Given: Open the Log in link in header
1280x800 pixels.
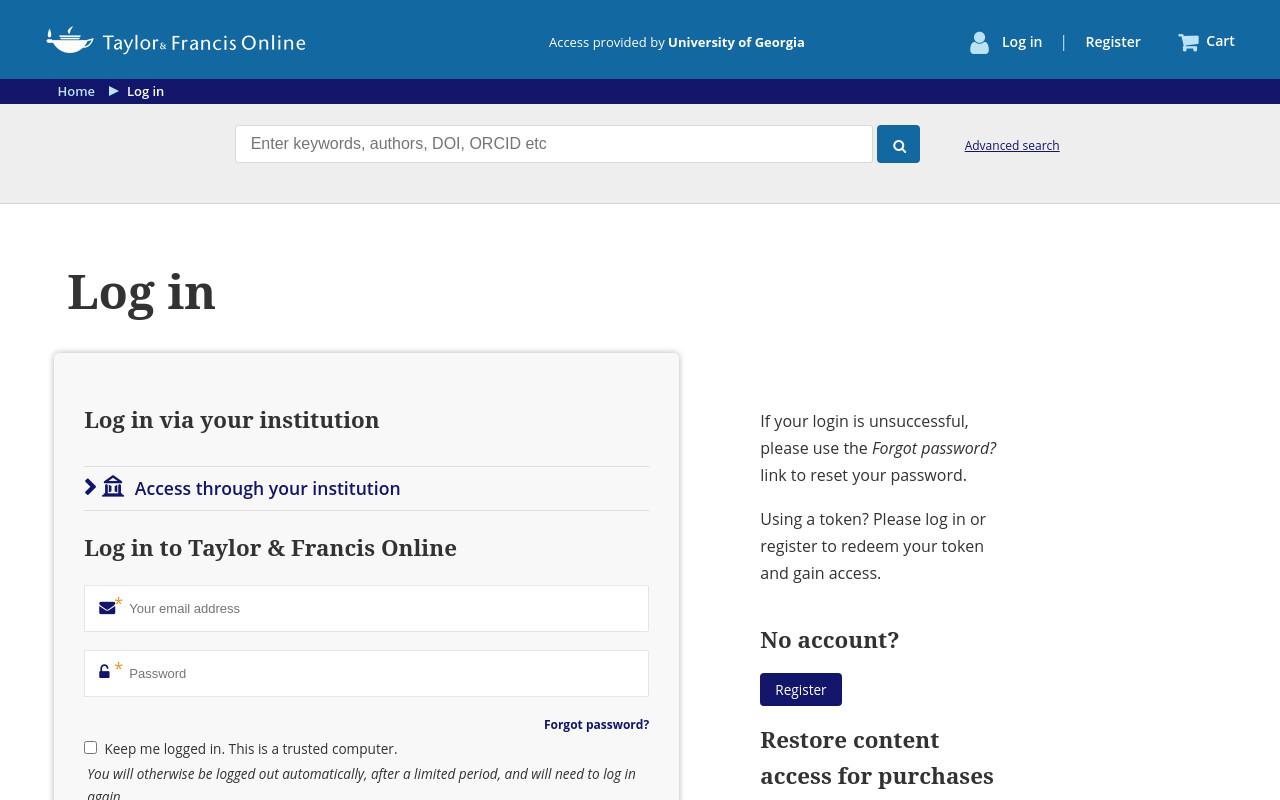Looking at the screenshot, I should [1022, 42].
